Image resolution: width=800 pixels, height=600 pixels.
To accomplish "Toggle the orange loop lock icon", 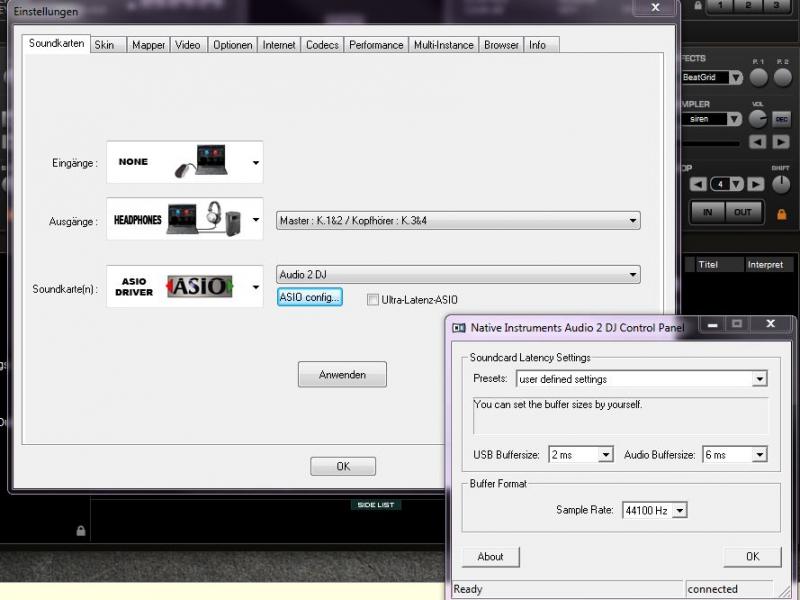I will 782,214.
